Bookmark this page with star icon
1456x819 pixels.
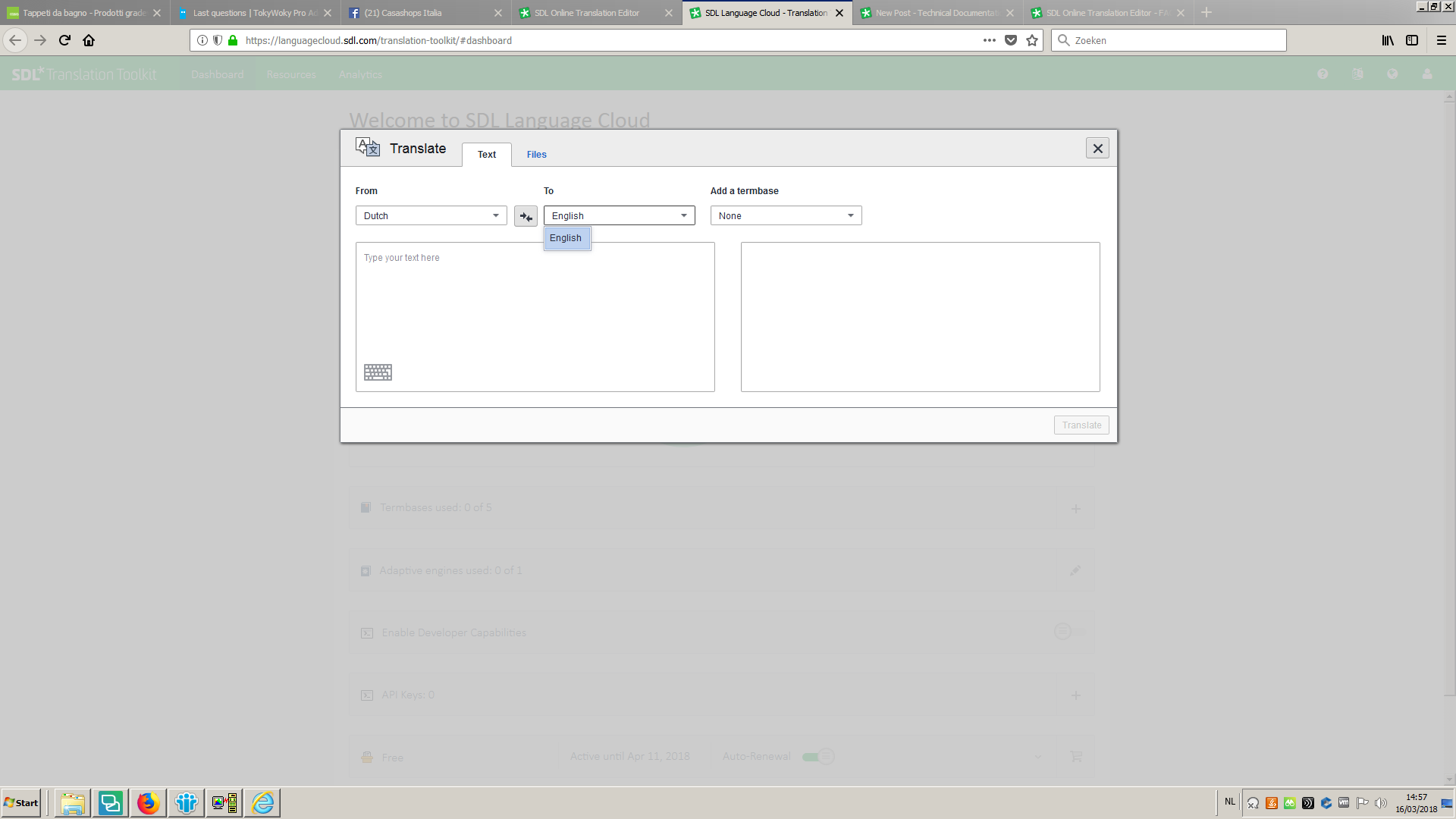[1032, 40]
